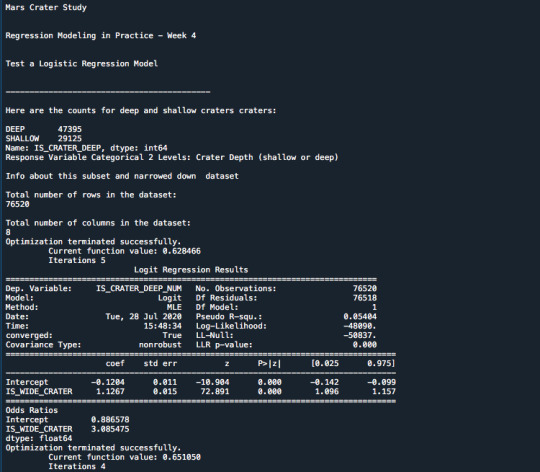This screenshot has height=472, width=540.
Task: Select the Df Residuals value 76518
Action: 365,298
